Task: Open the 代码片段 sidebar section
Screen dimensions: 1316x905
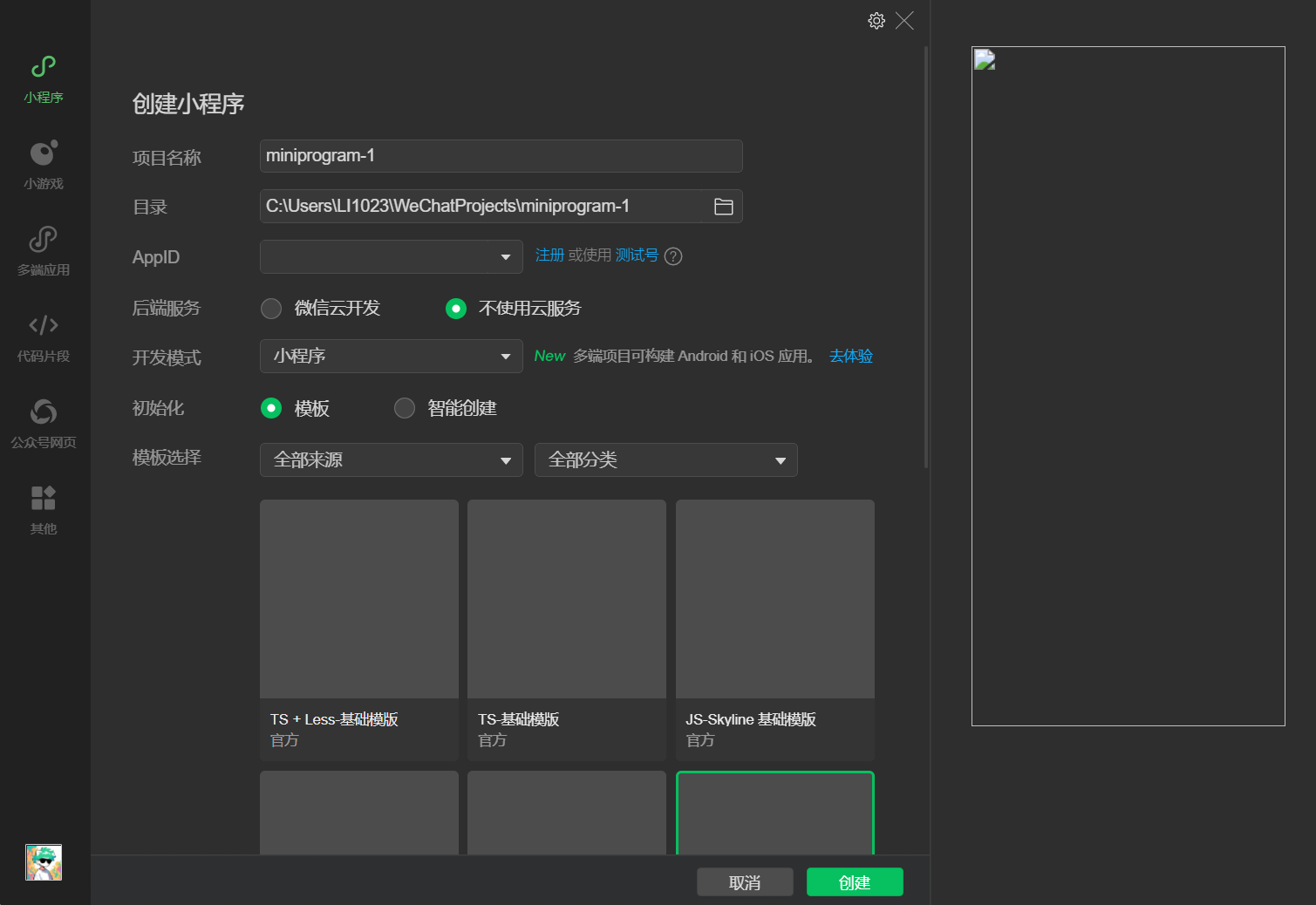Action: point(44,337)
